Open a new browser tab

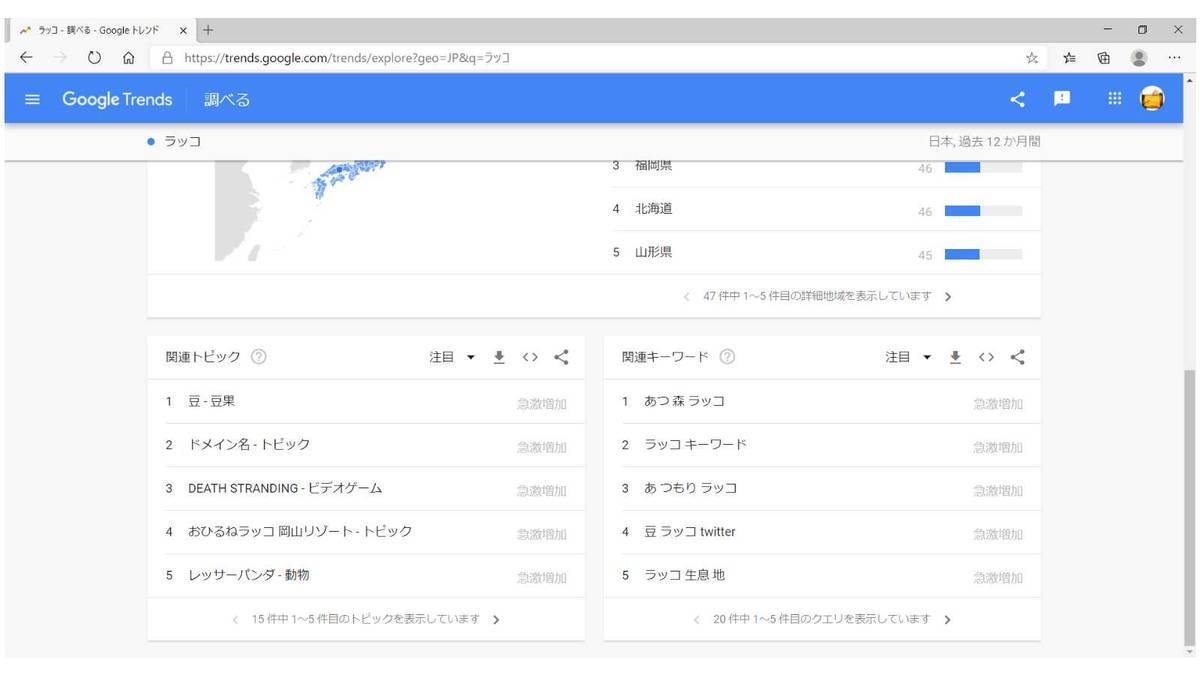pyautogui.click(x=208, y=30)
